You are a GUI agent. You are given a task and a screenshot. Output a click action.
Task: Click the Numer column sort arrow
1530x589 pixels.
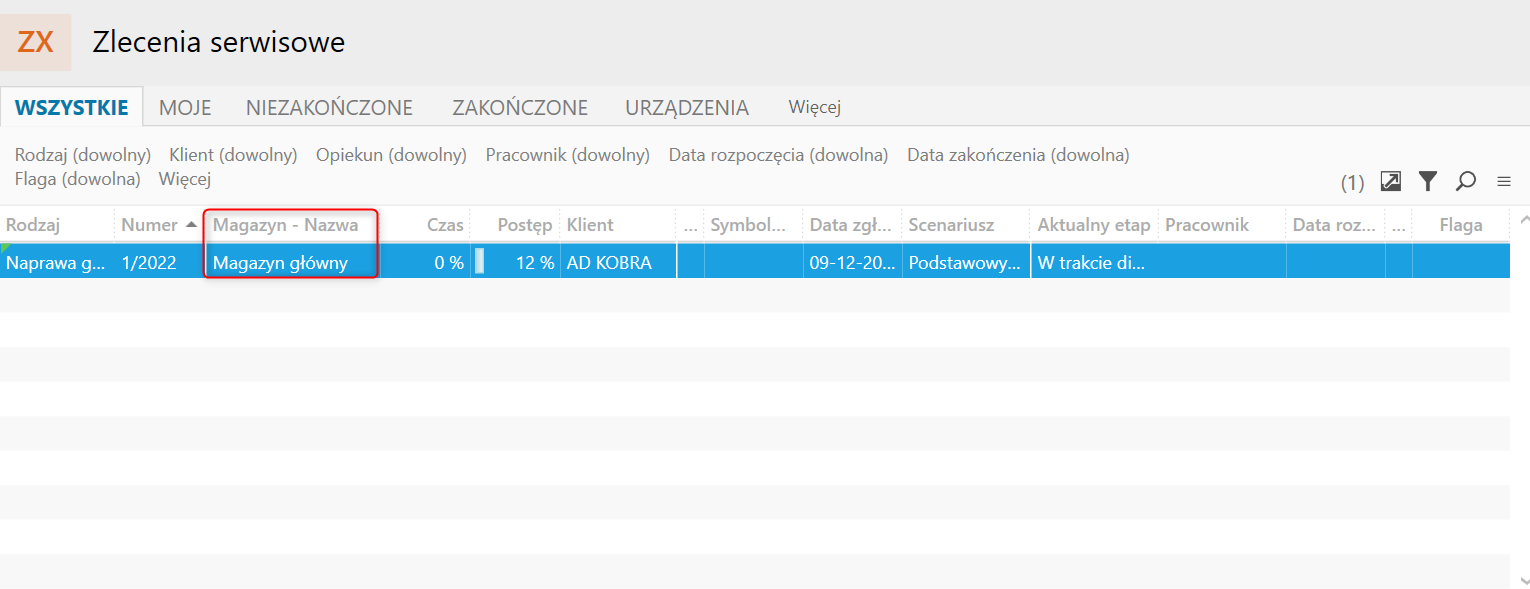[x=191, y=224]
